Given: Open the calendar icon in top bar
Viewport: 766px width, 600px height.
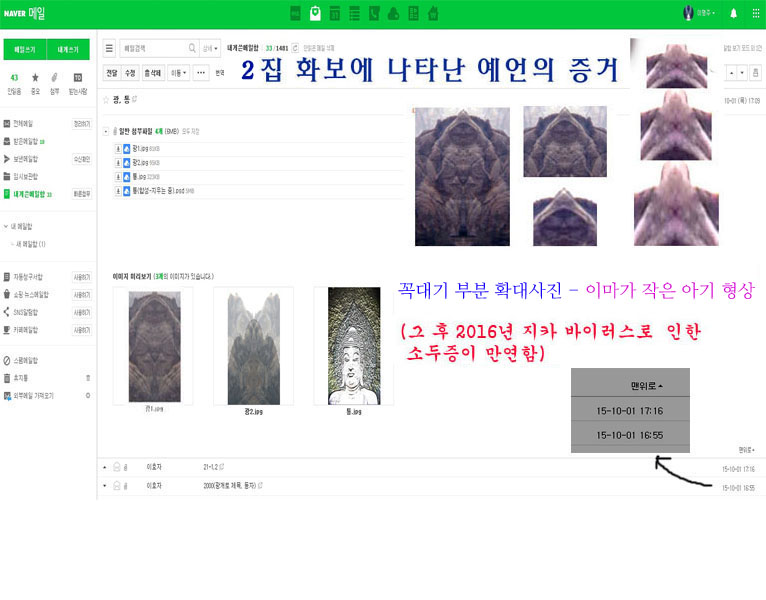Looking at the screenshot, I should coord(335,14).
